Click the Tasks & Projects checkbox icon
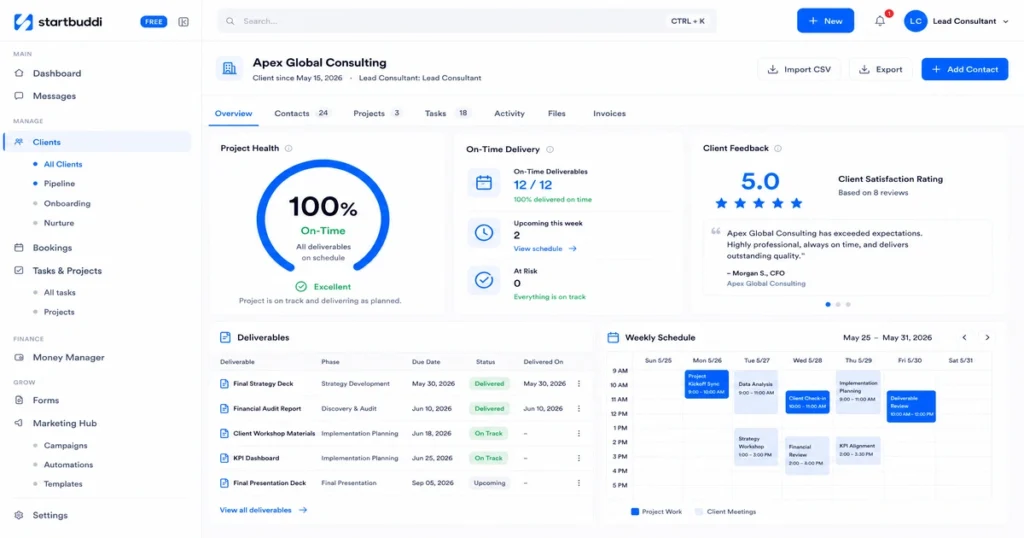Viewport: 1024px width, 538px height. coord(19,270)
